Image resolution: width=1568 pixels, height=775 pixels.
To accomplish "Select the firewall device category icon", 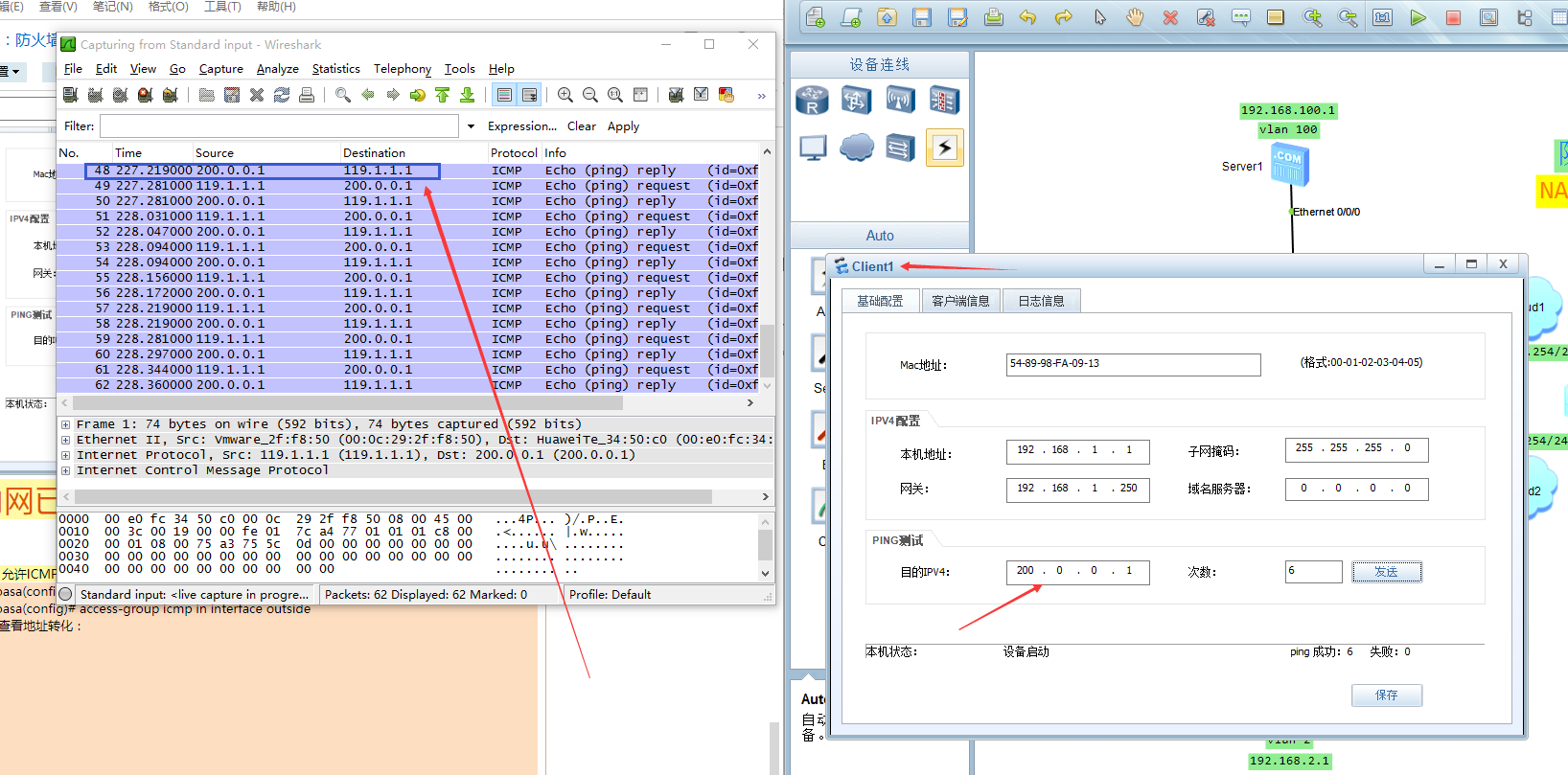I will point(944,100).
